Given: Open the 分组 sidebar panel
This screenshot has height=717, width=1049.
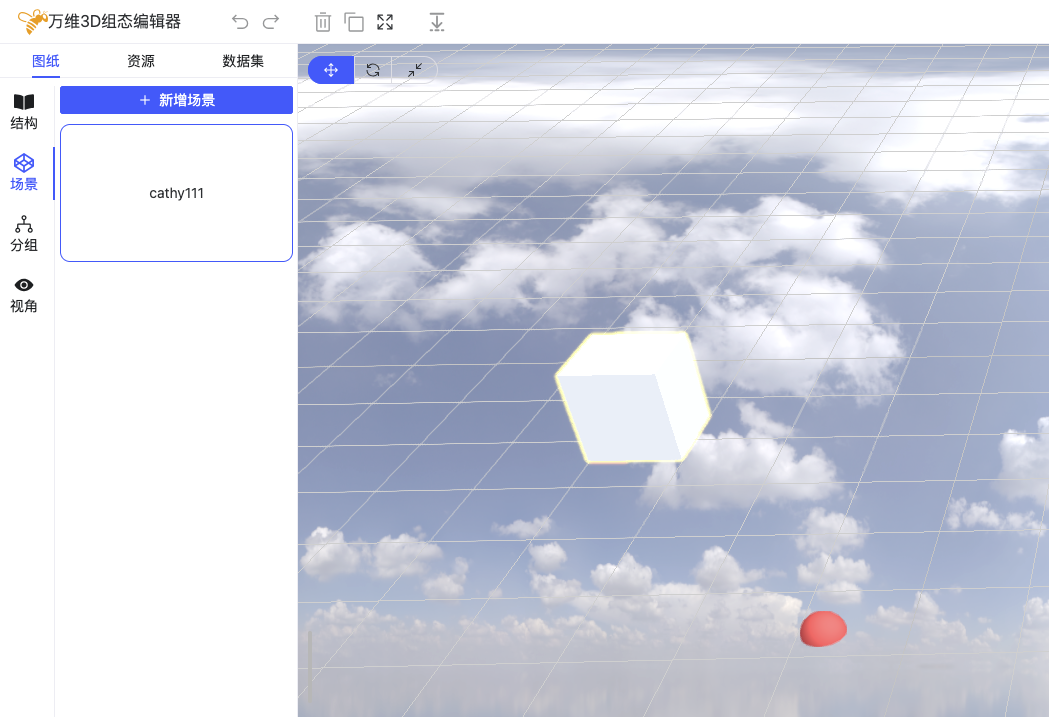Looking at the screenshot, I should (24, 234).
